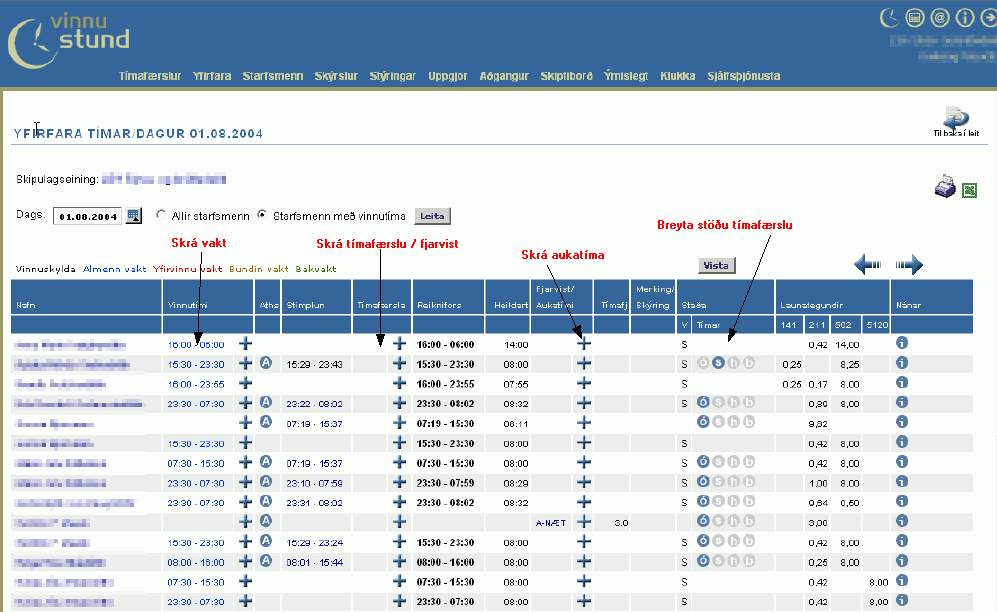Toggle status h in the 23:22 - 08:02 row
Image resolution: width=997 pixels, height=612 pixels.
point(734,402)
